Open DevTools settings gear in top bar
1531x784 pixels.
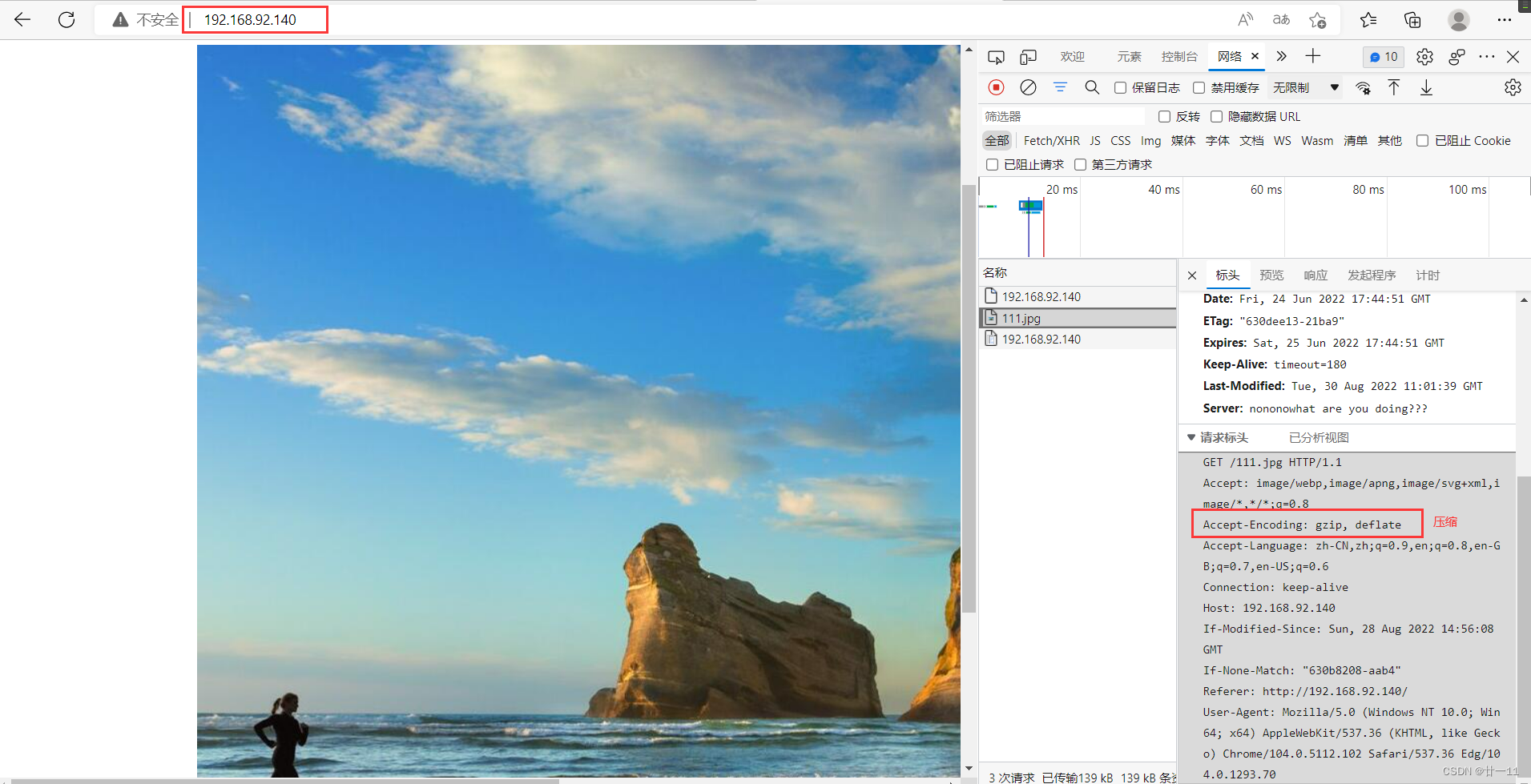click(x=1424, y=57)
